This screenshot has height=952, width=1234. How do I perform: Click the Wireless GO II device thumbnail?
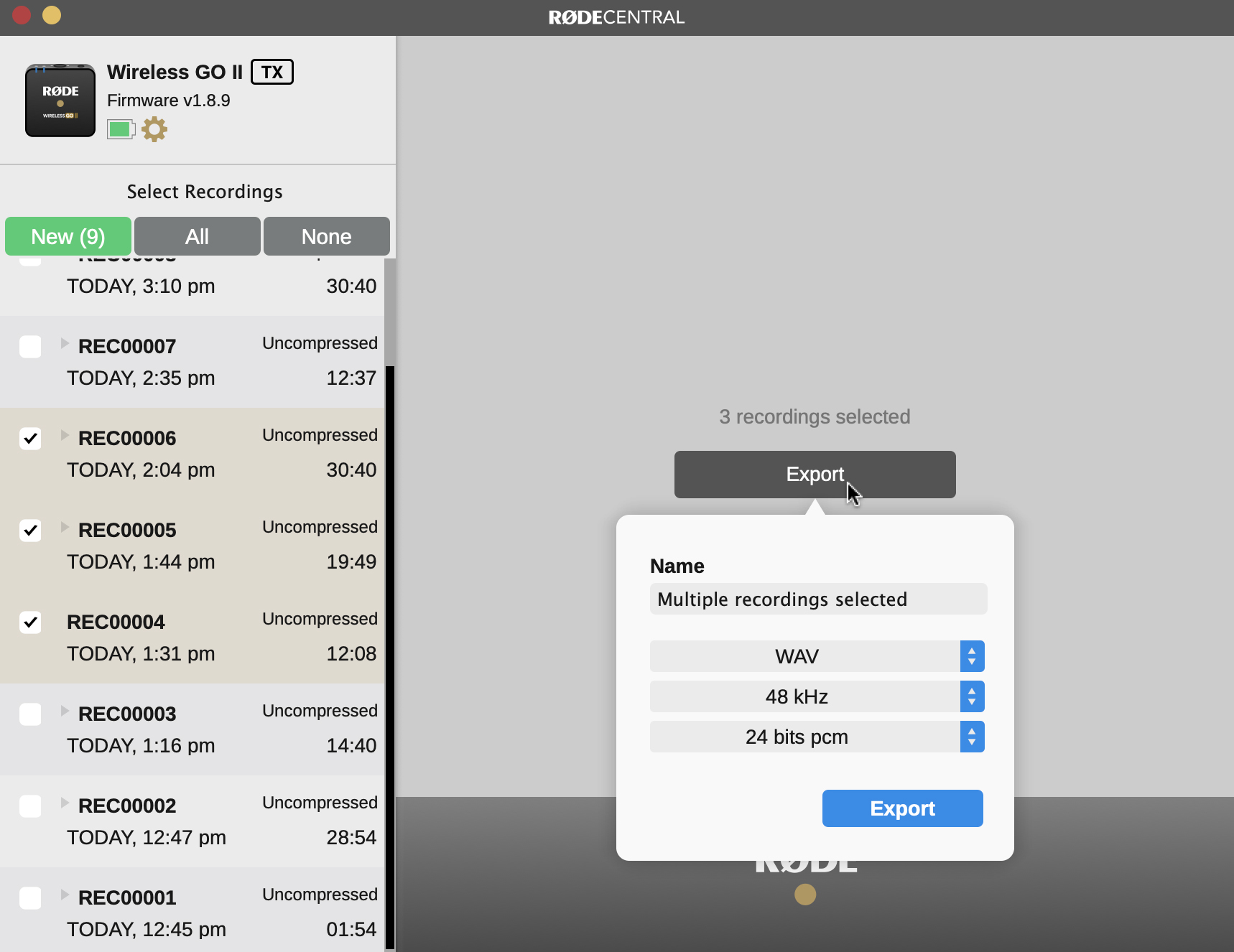(60, 101)
